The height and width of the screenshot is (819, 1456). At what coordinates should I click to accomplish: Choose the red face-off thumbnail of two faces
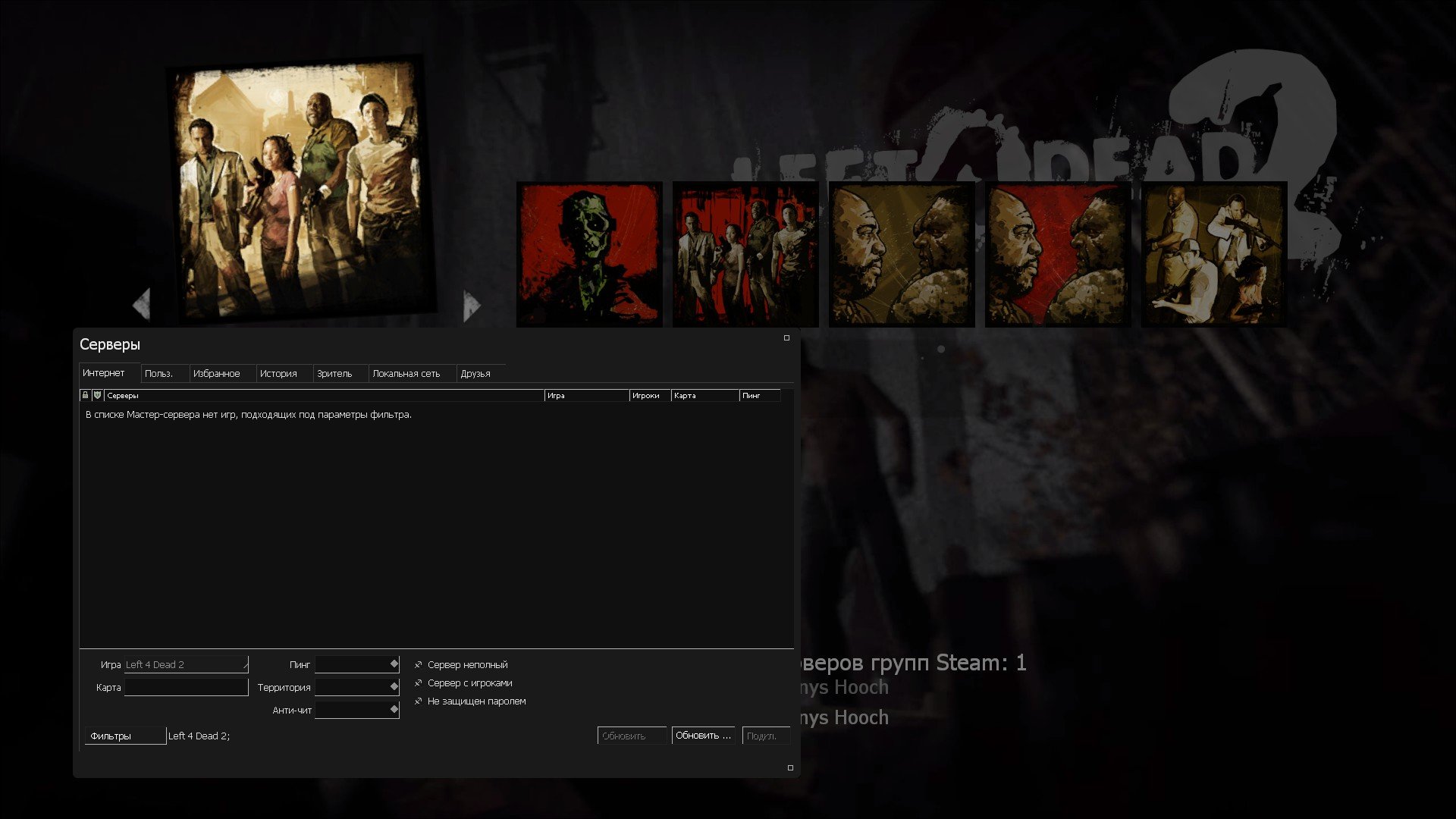tap(1058, 255)
